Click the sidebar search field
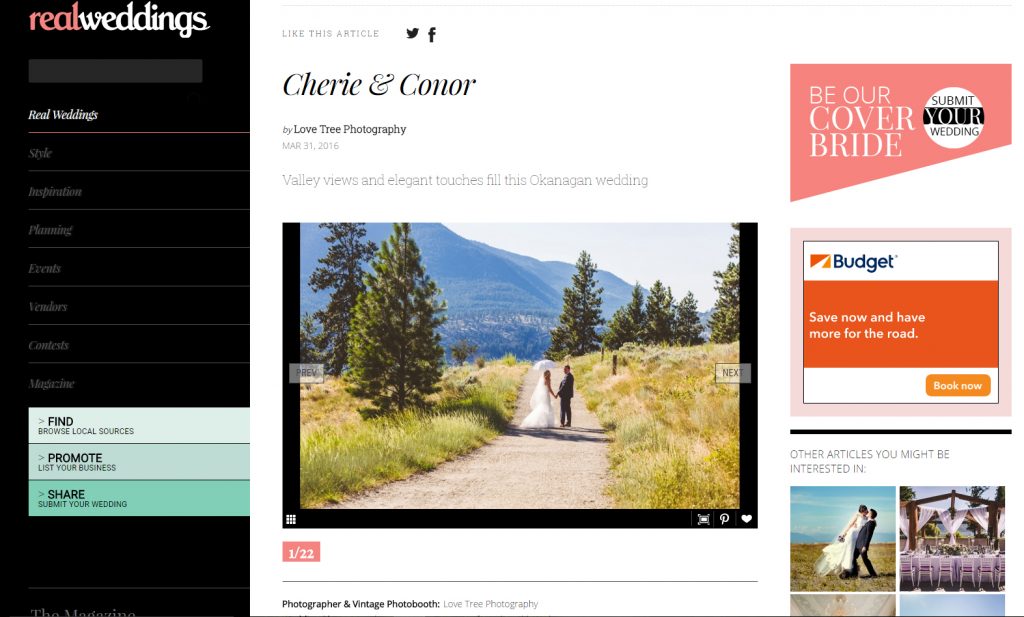 pos(116,71)
